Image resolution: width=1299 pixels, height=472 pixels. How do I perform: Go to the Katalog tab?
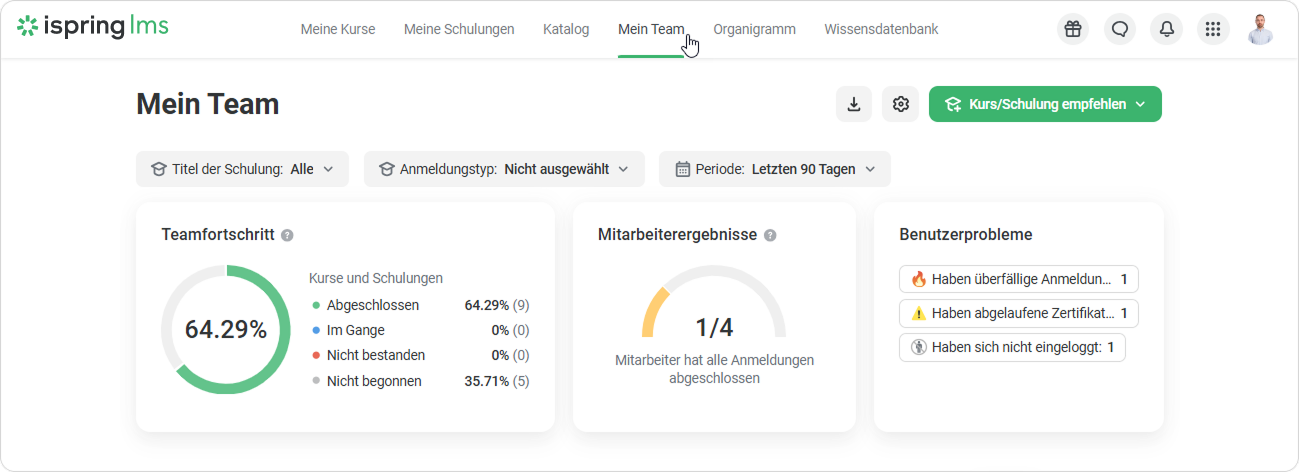566,29
